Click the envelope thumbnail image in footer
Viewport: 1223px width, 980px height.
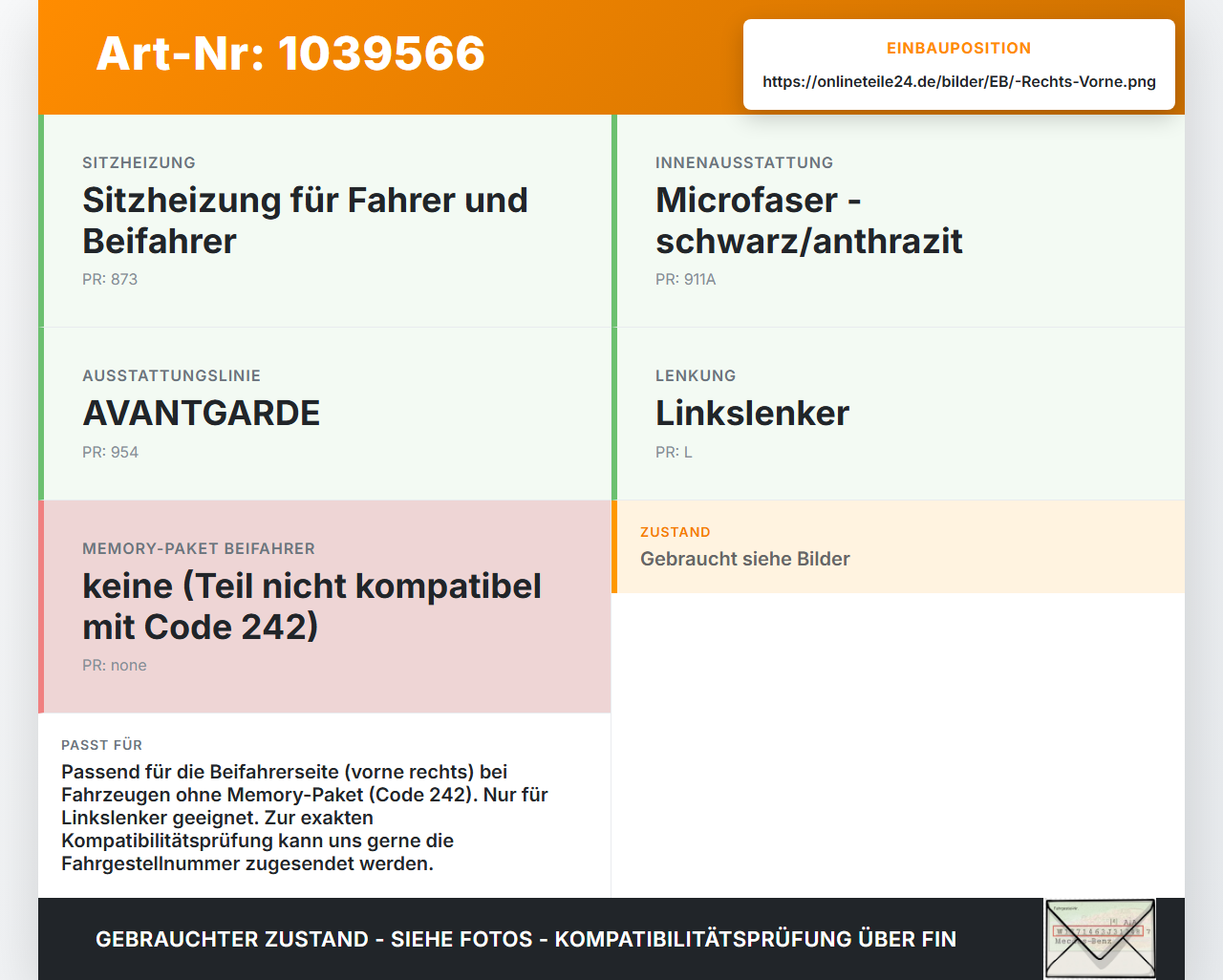pos(1100,939)
